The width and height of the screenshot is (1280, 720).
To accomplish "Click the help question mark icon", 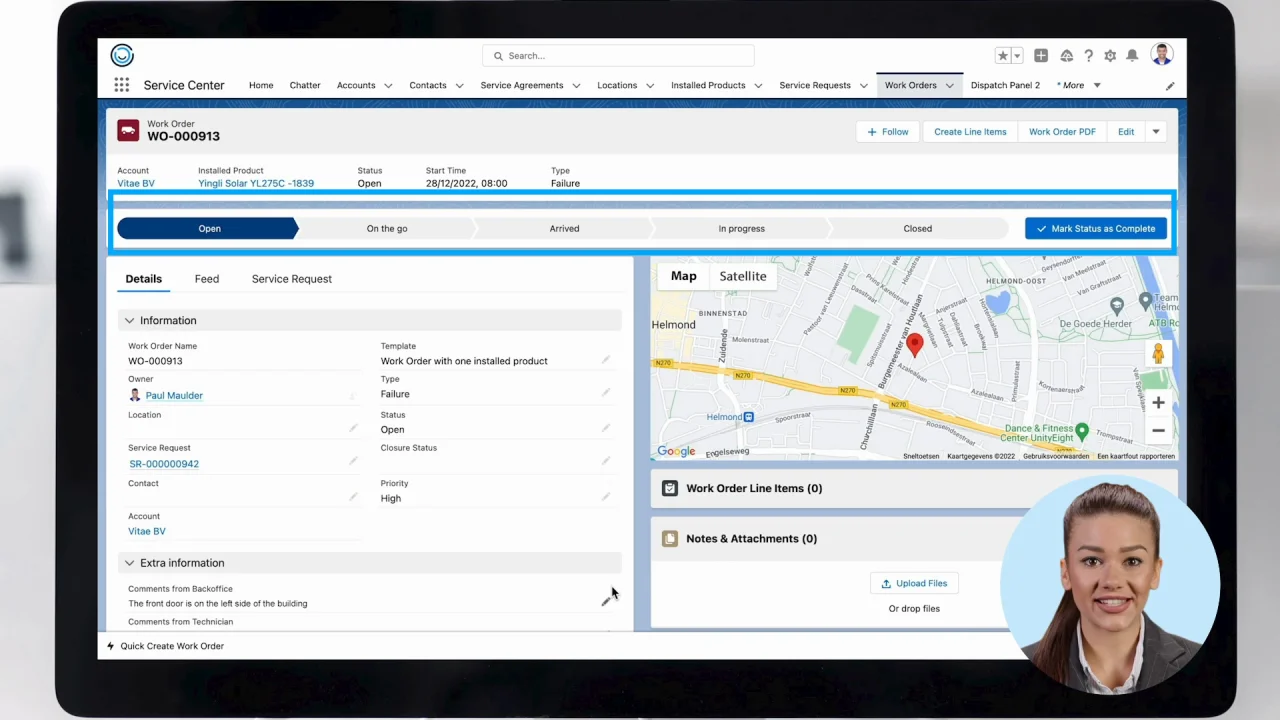I will (1088, 56).
